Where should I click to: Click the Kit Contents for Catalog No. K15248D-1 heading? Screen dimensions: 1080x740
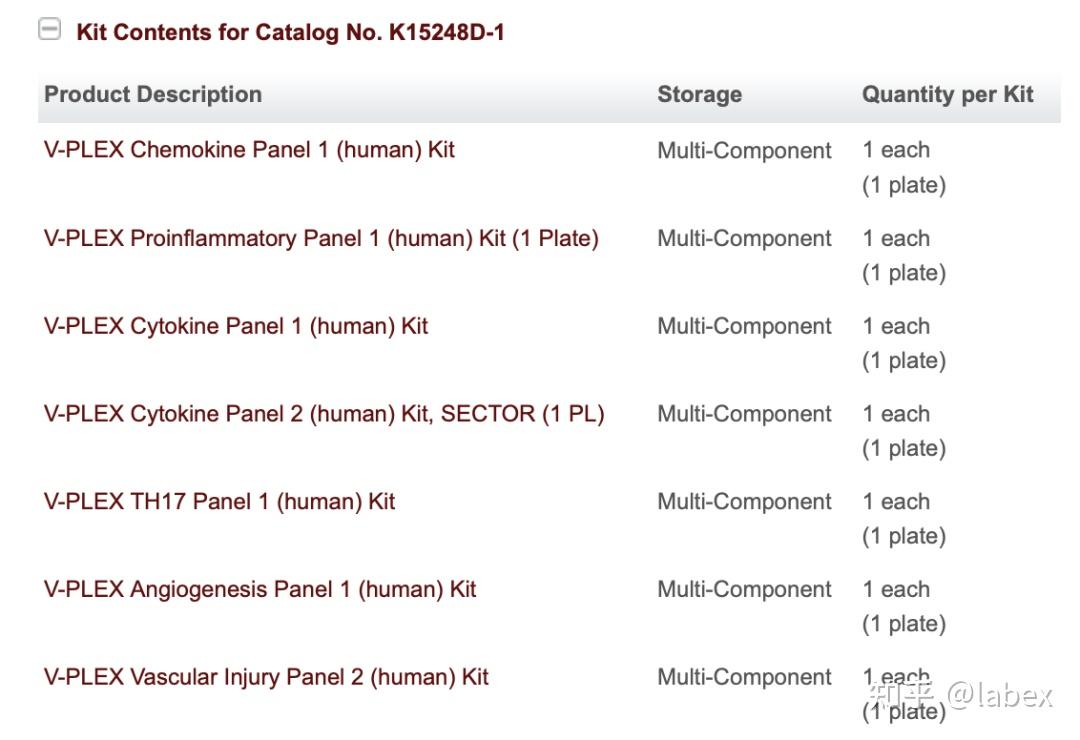(290, 32)
